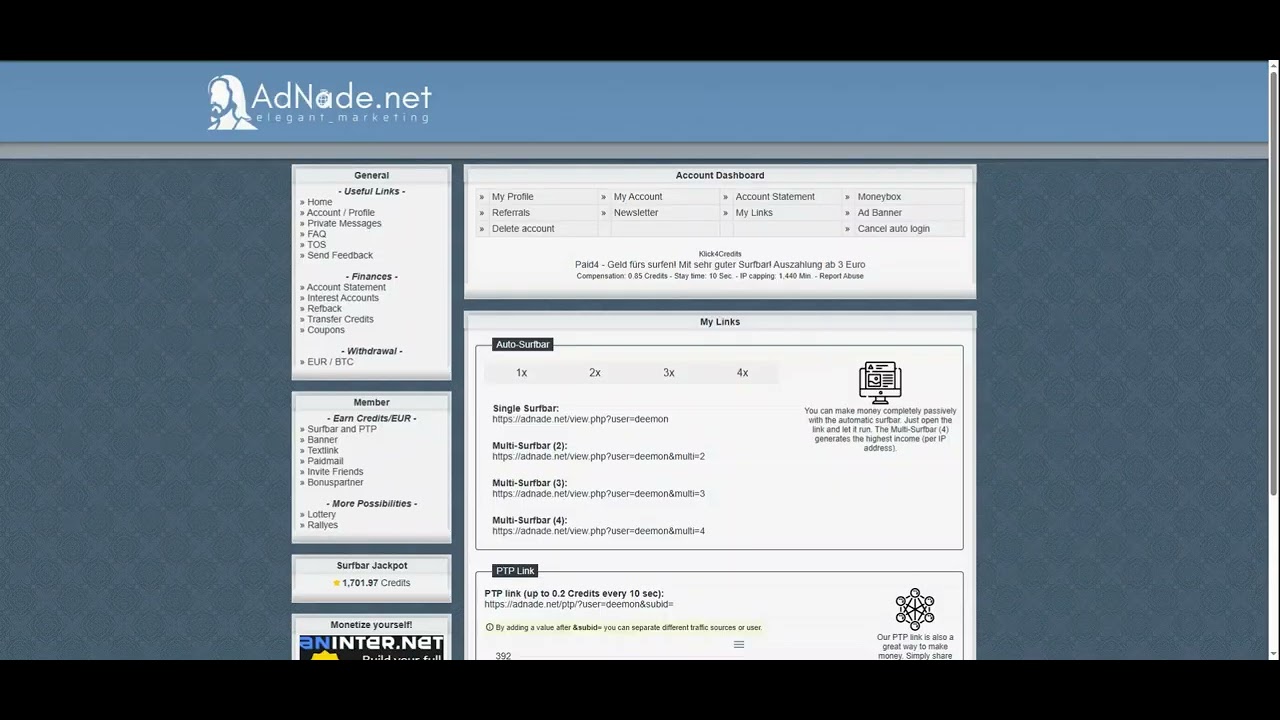Viewport: 1280px width, 720px height.
Task: Open Rallyes sidebar link
Action: click(323, 525)
